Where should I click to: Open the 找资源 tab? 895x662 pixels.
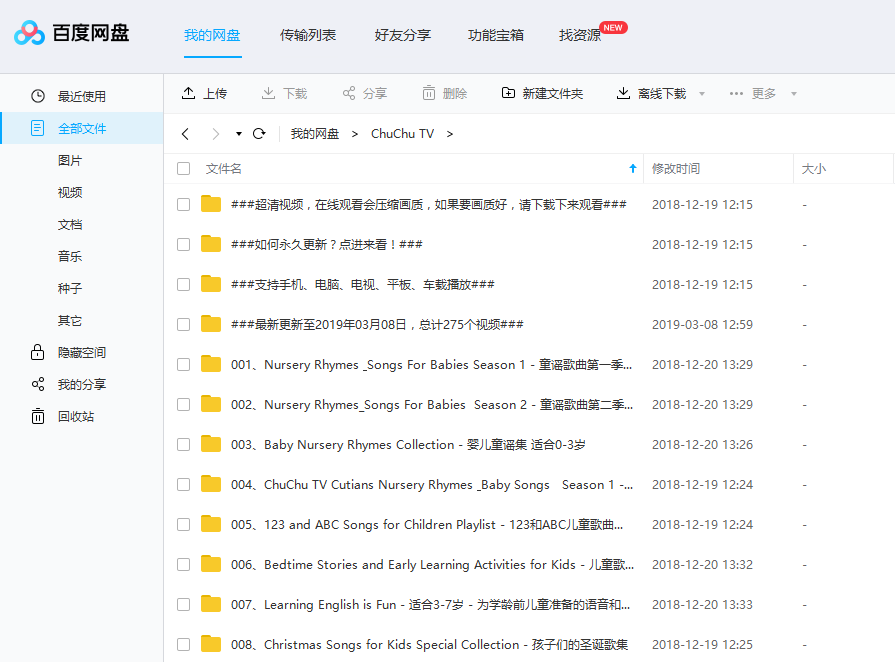pos(580,35)
